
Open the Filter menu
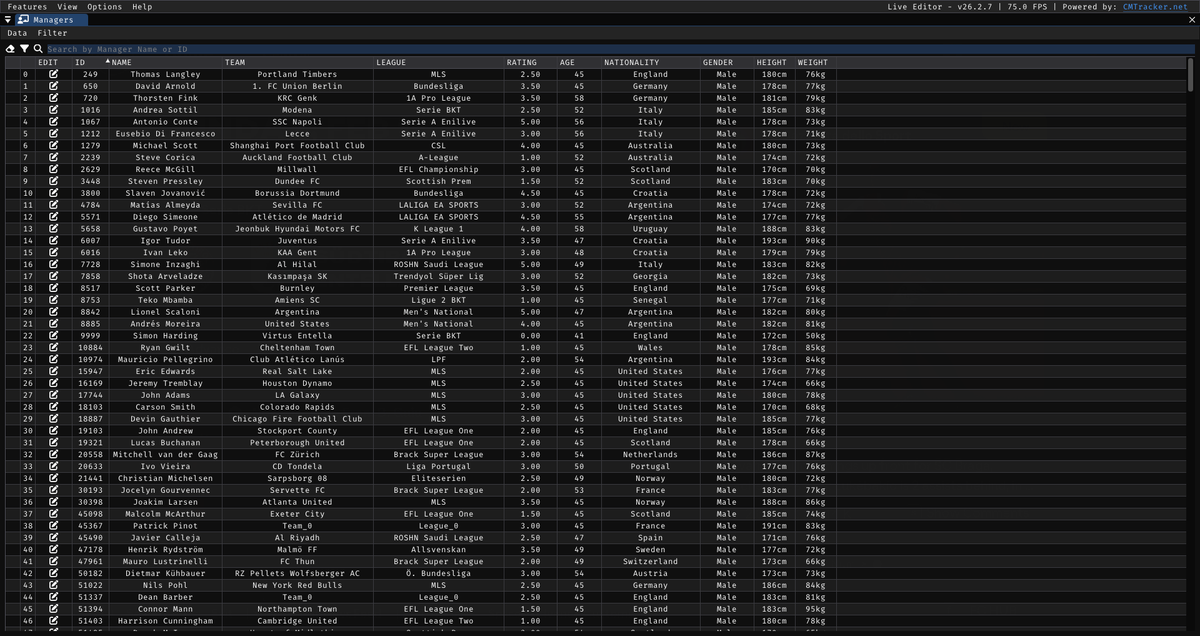(x=52, y=32)
